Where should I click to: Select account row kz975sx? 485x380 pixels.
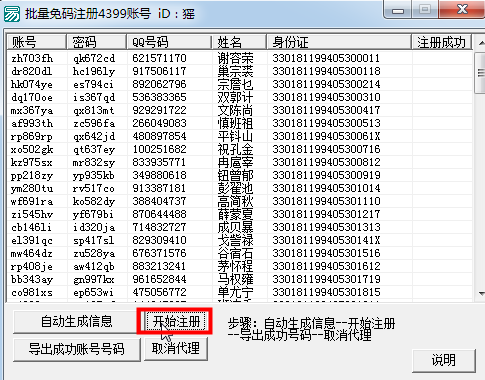[x=239, y=162]
